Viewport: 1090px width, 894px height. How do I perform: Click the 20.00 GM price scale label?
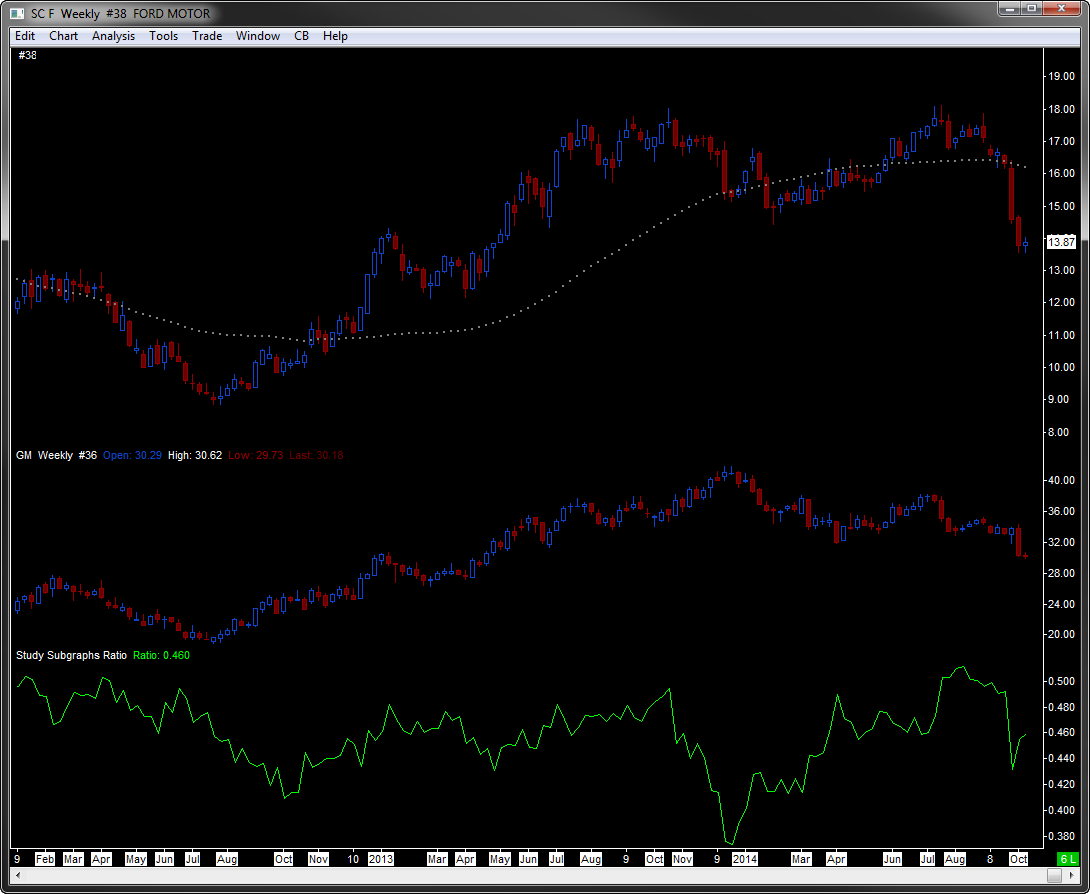[x=1061, y=635]
